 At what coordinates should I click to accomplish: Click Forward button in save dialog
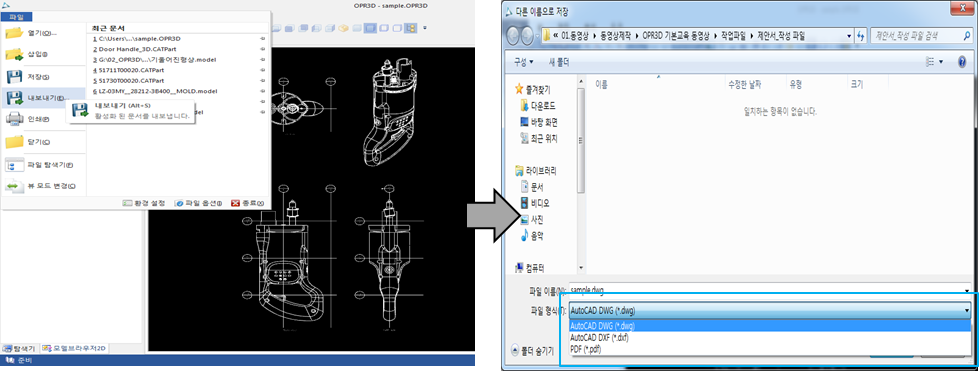tap(529, 36)
